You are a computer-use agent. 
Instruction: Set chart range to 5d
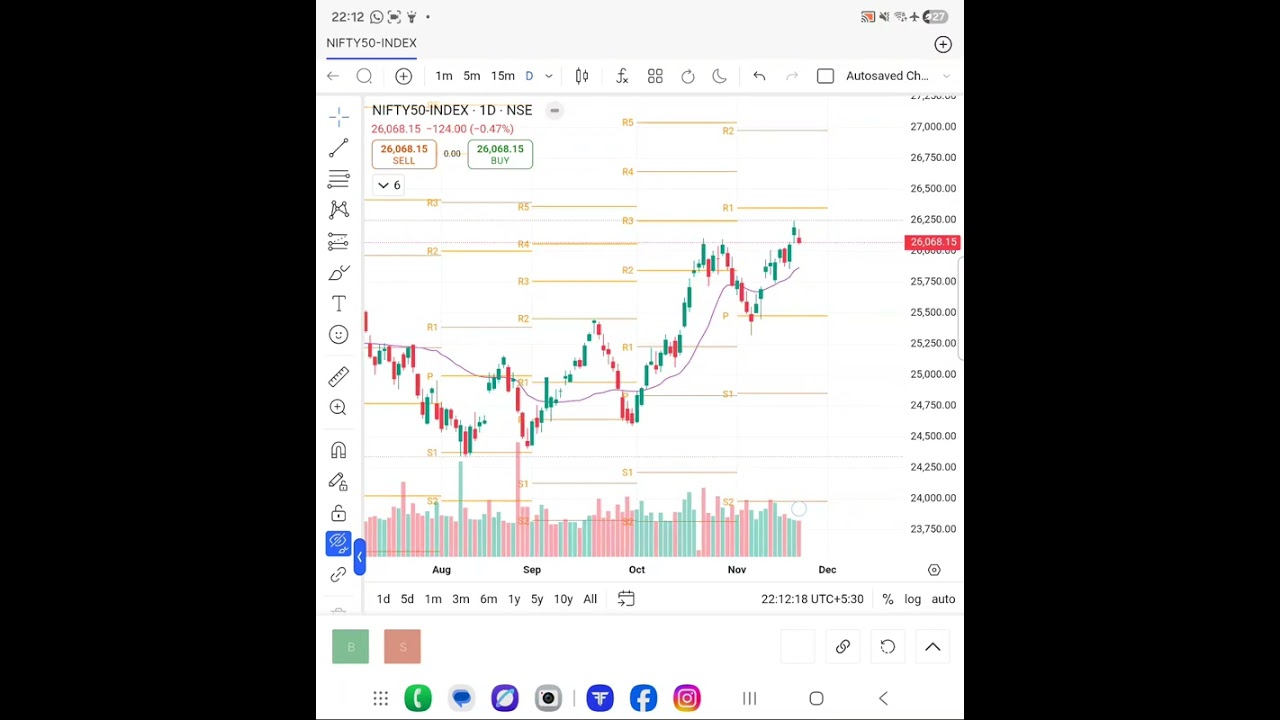coord(407,599)
